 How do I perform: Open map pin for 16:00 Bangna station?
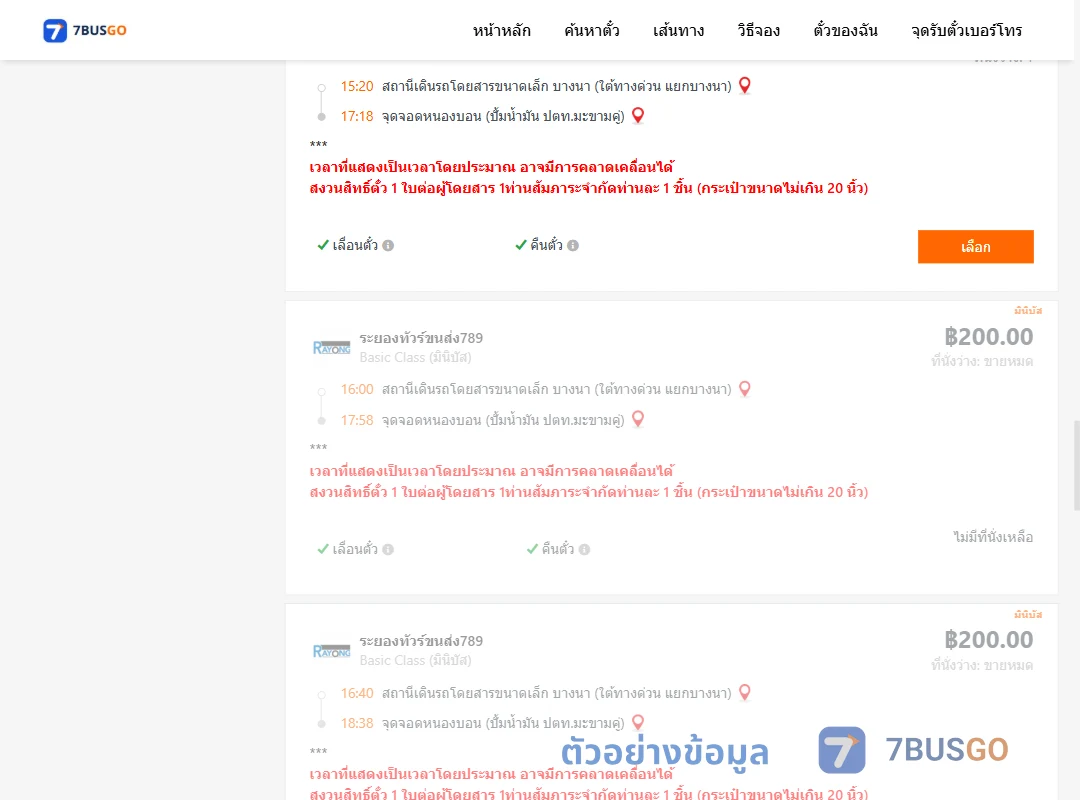745,389
